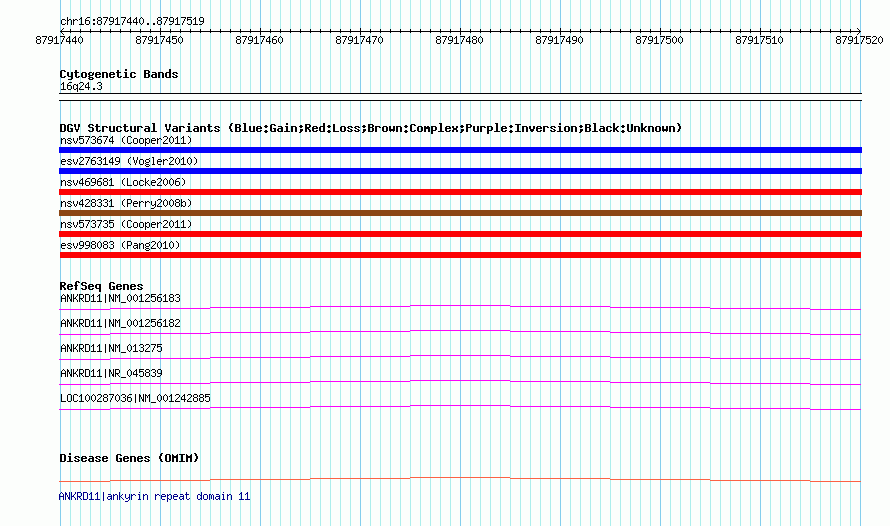890x526 pixels.
Task: Click the 87917480 ruler coordinate
Action: pyautogui.click(x=459, y=40)
